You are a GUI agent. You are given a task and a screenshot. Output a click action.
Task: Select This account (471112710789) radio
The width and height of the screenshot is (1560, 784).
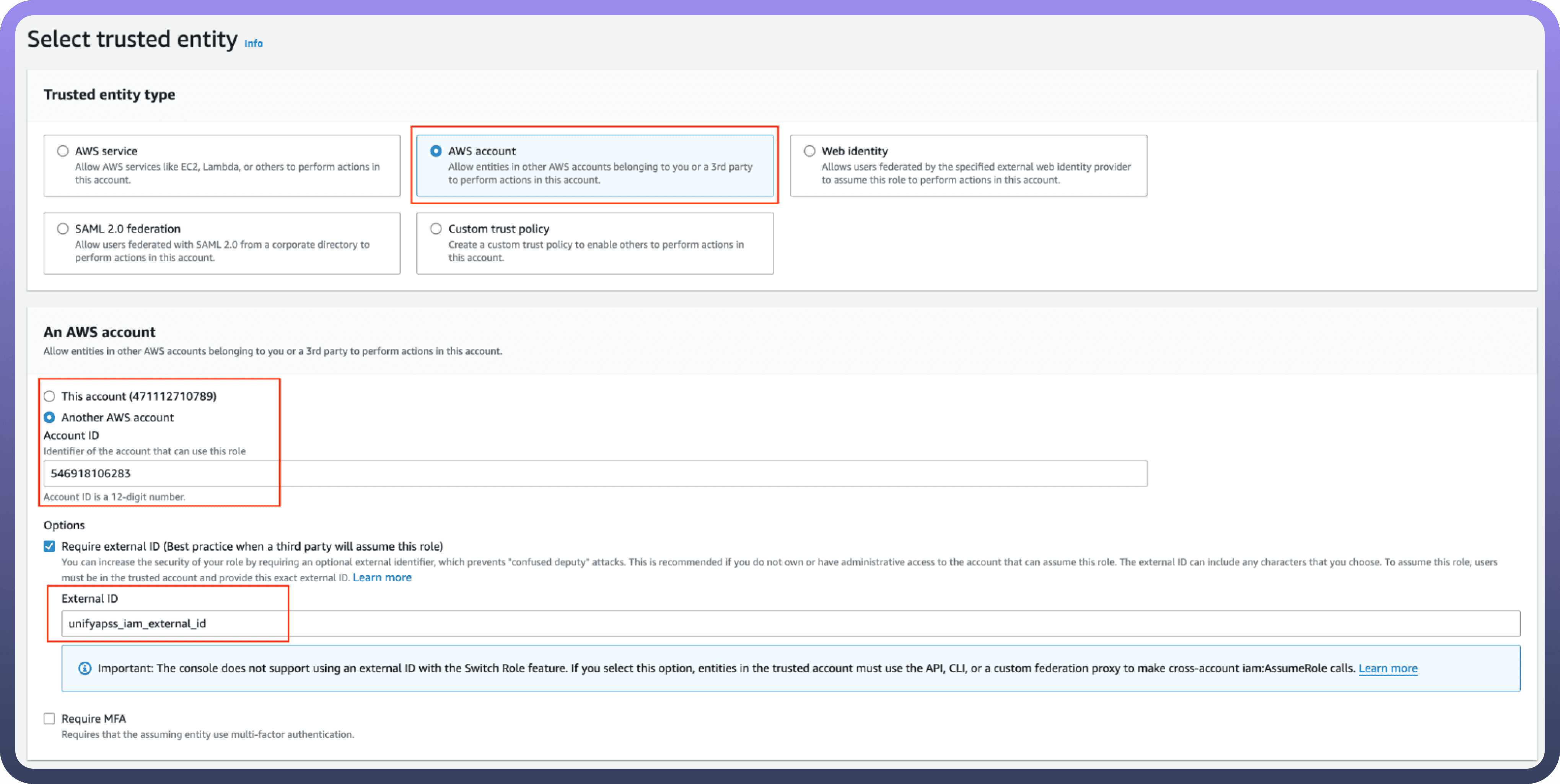tap(50, 397)
